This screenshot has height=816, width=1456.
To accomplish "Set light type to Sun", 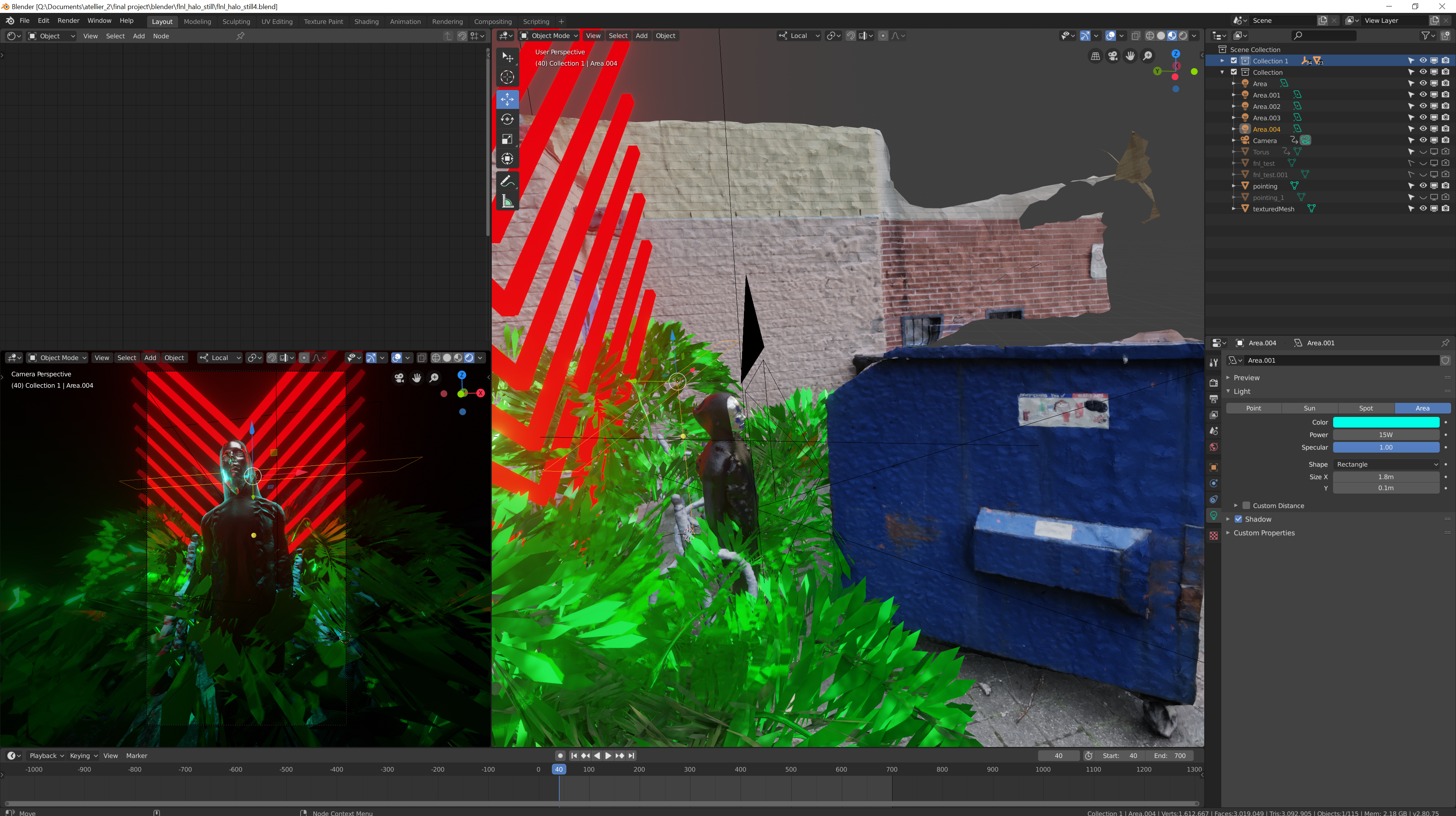I will [x=1309, y=408].
